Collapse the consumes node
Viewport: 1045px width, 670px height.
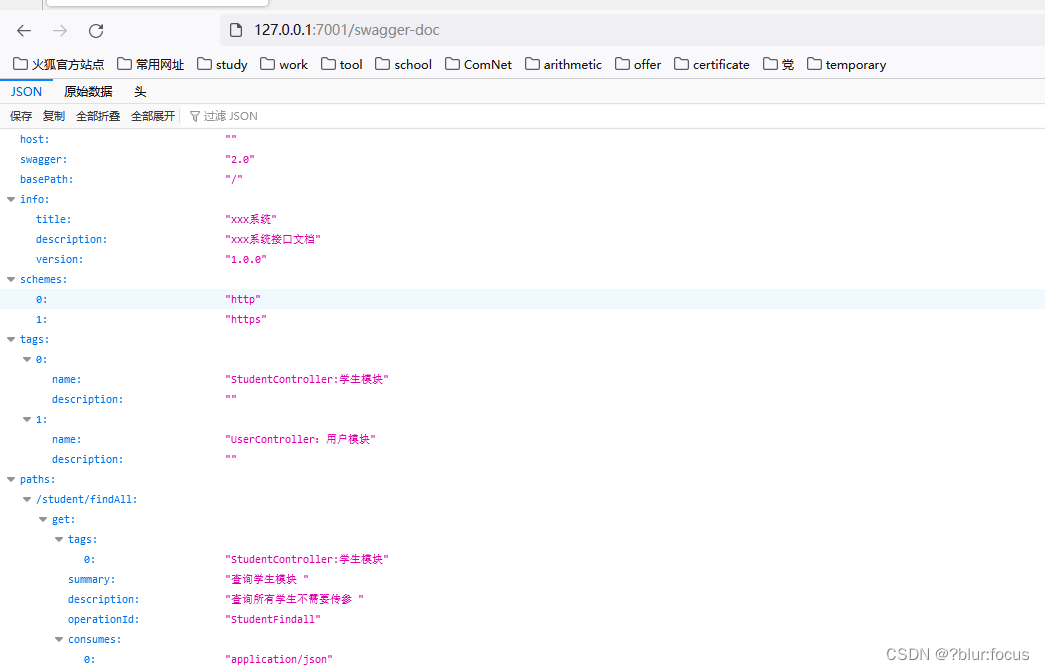tap(59, 639)
